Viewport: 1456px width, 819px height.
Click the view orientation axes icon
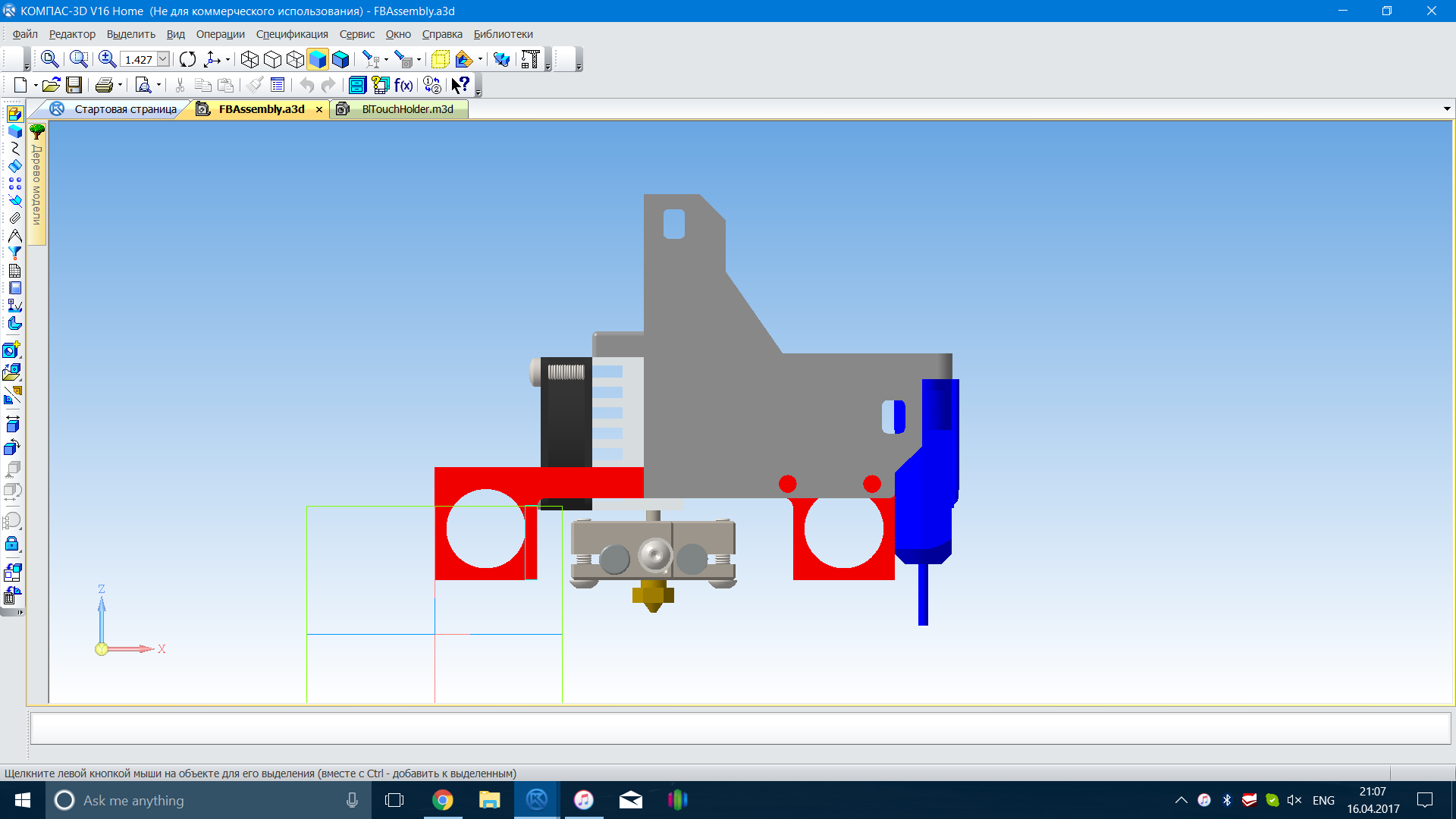(x=212, y=59)
